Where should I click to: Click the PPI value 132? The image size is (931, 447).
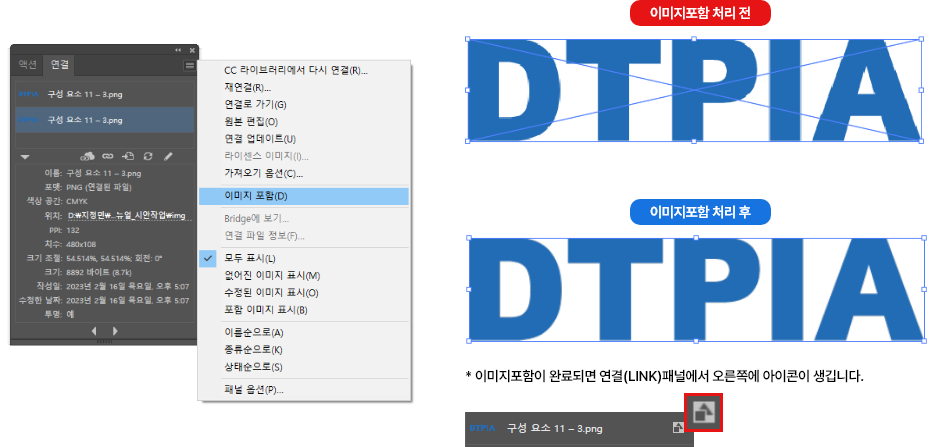point(73,230)
